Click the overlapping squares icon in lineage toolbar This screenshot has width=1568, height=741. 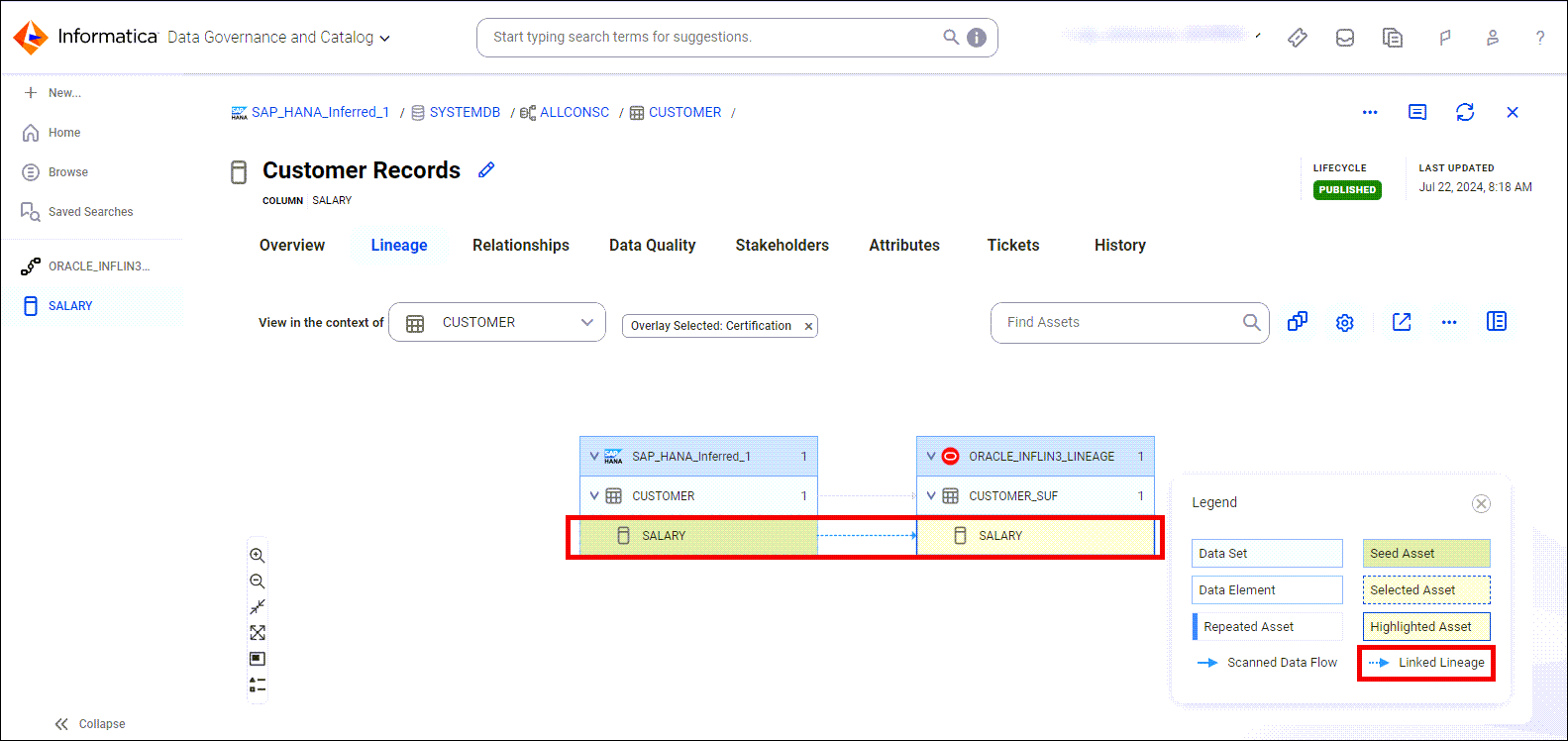pos(1298,322)
